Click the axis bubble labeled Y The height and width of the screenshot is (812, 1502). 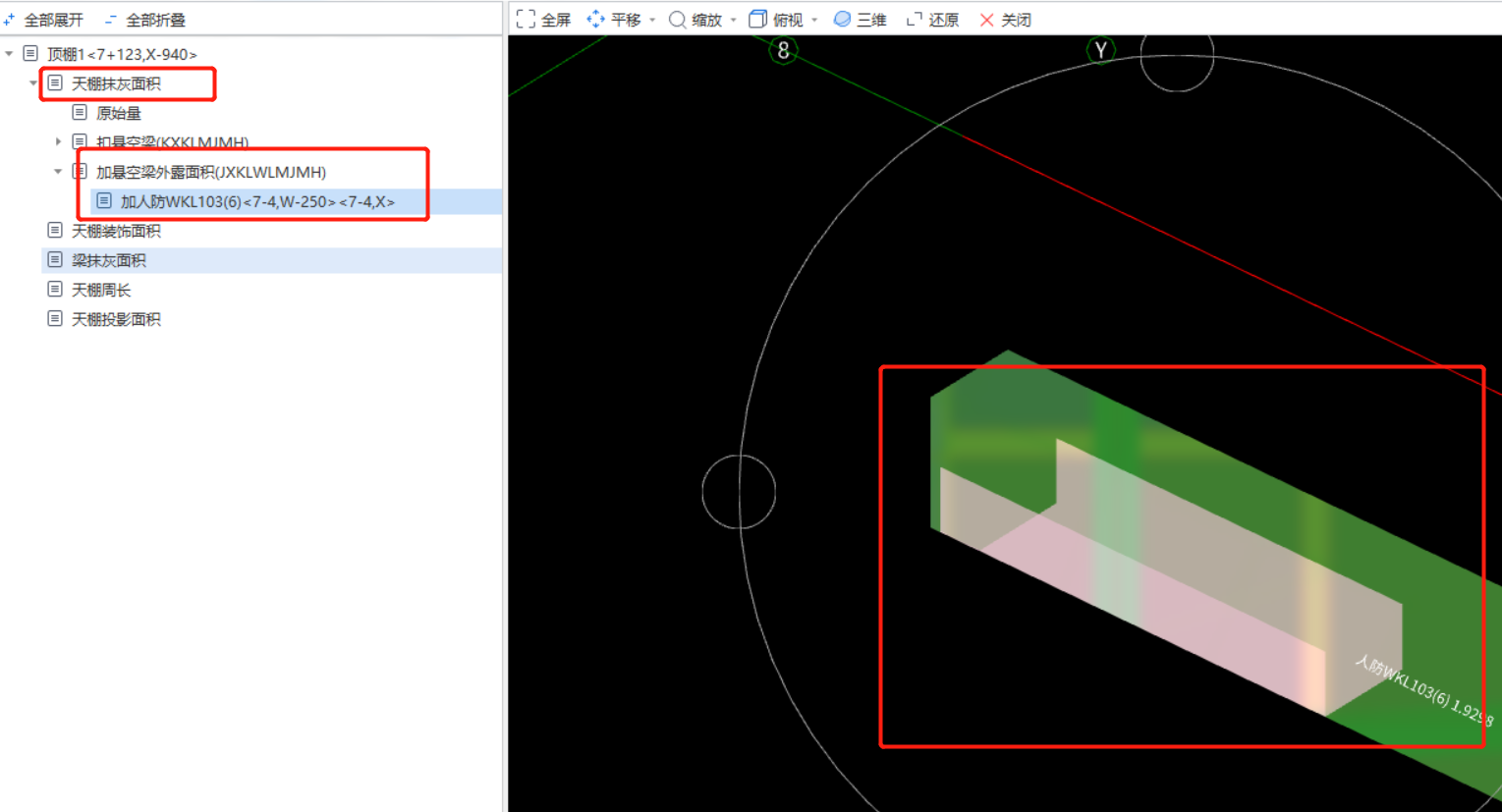pos(1100,50)
